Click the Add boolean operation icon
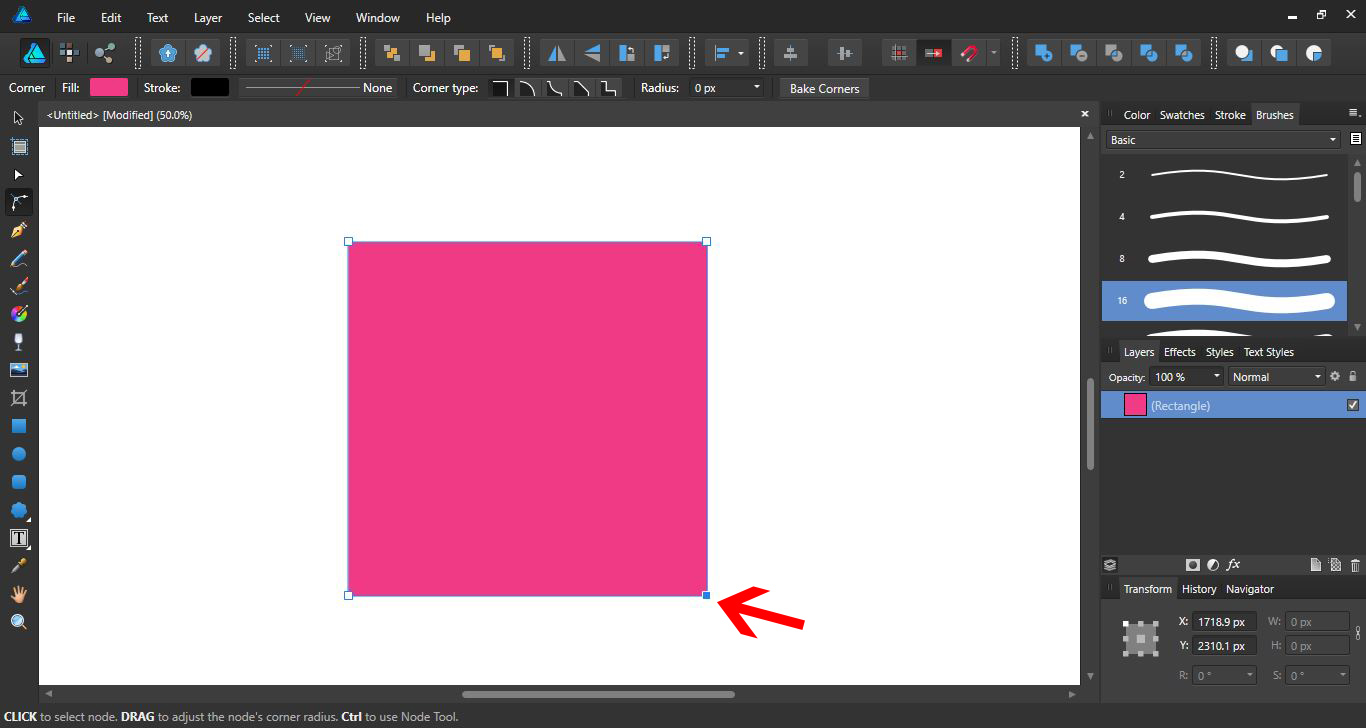Viewport: 1366px width, 728px height. [1044, 53]
